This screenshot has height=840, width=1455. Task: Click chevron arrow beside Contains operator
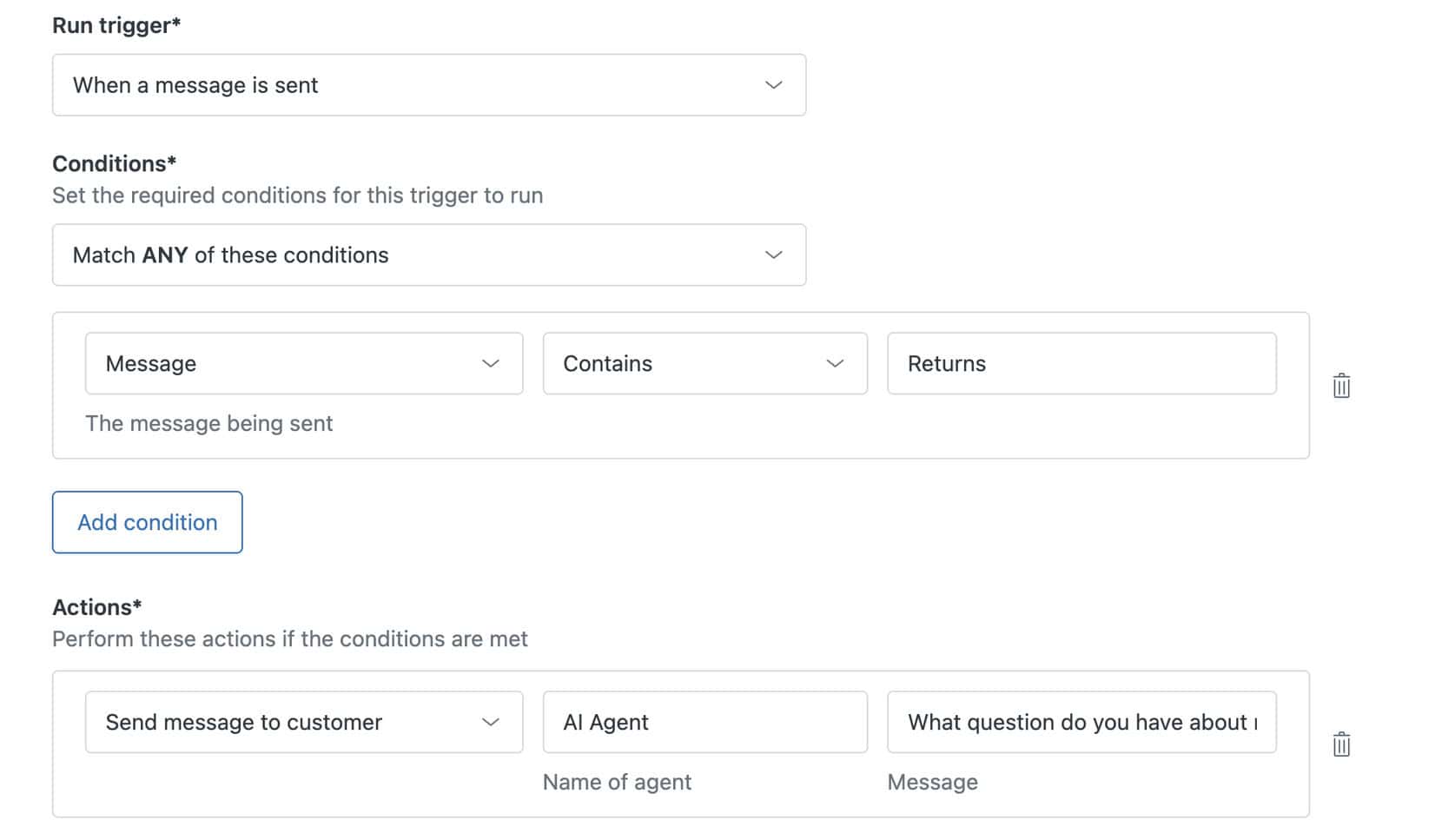click(x=835, y=364)
